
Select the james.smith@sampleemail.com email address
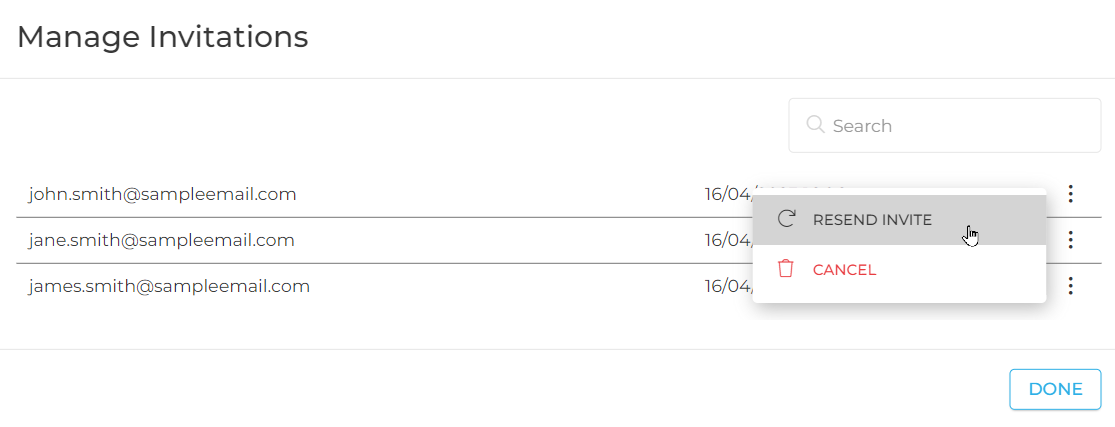(x=169, y=287)
